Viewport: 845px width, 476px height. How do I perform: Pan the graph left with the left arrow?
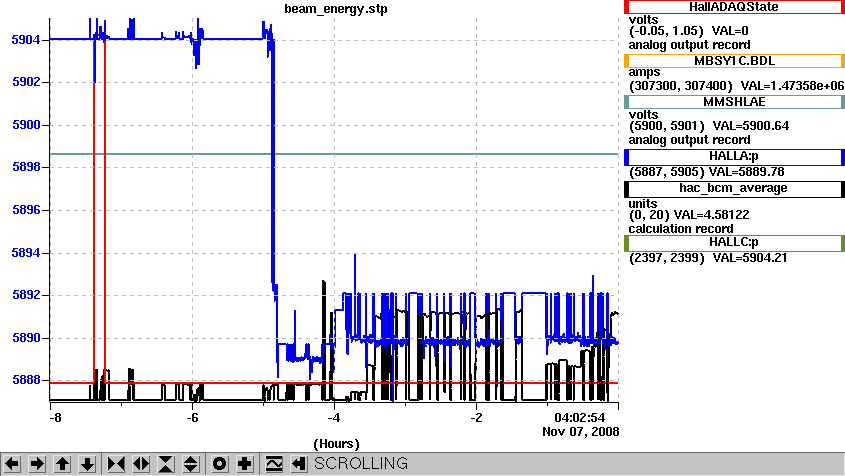(12, 464)
